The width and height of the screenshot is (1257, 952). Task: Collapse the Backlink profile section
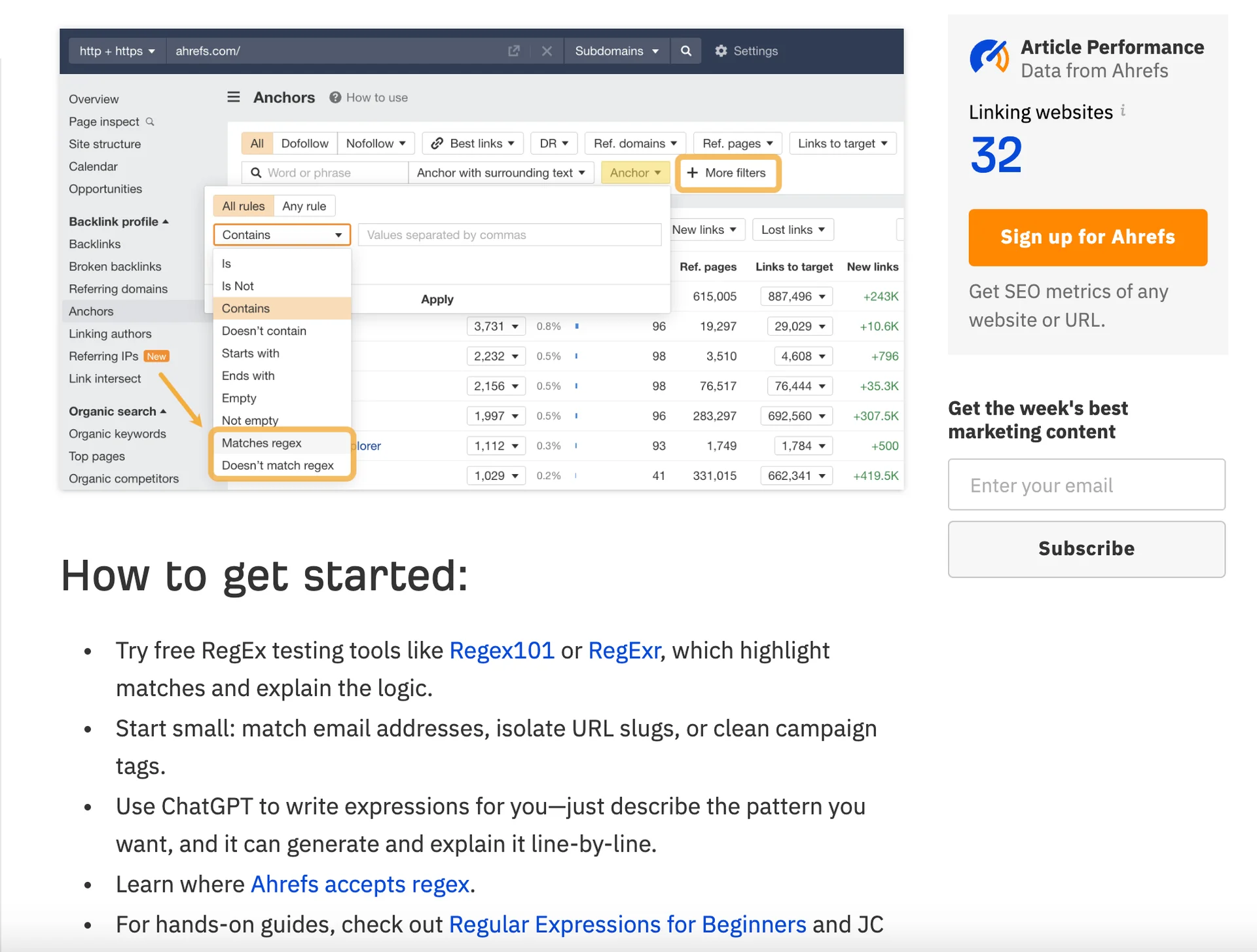click(166, 221)
